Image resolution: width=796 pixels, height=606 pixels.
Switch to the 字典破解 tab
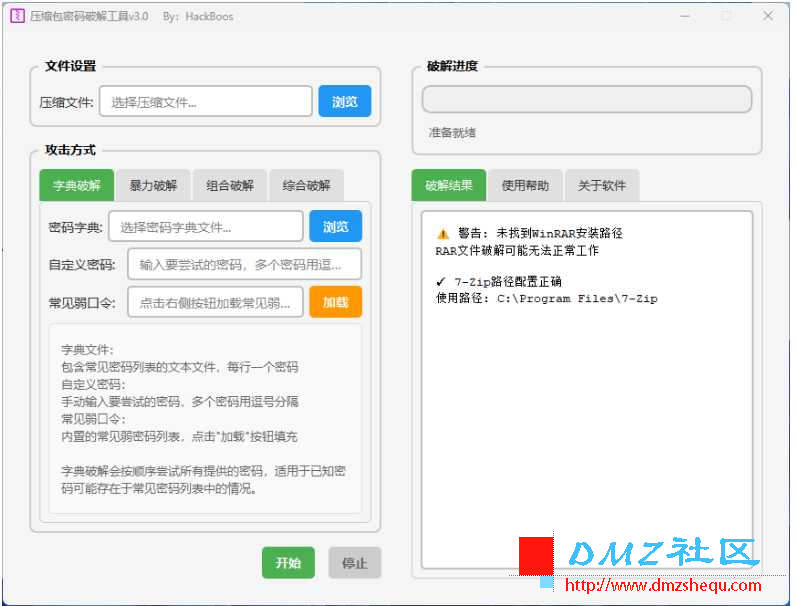coord(77,185)
